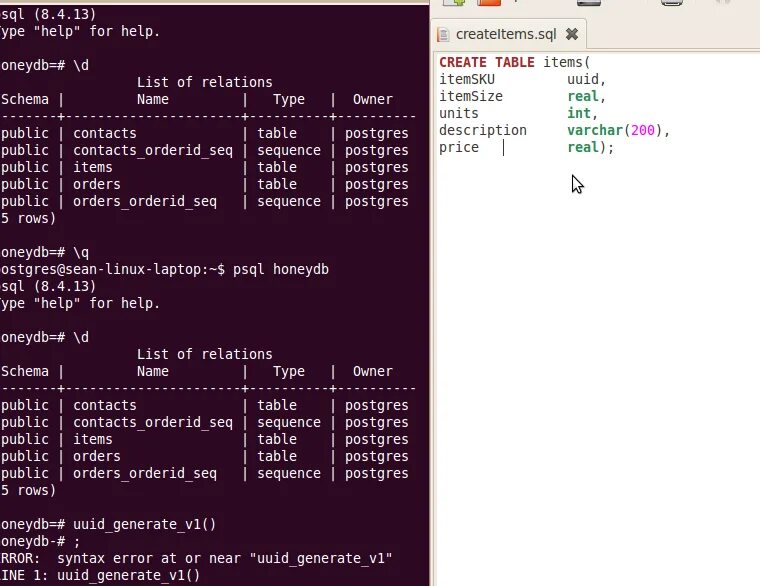Click 'orders_orderid_seq' in the last relations listing
760x586 pixels.
click(145, 474)
